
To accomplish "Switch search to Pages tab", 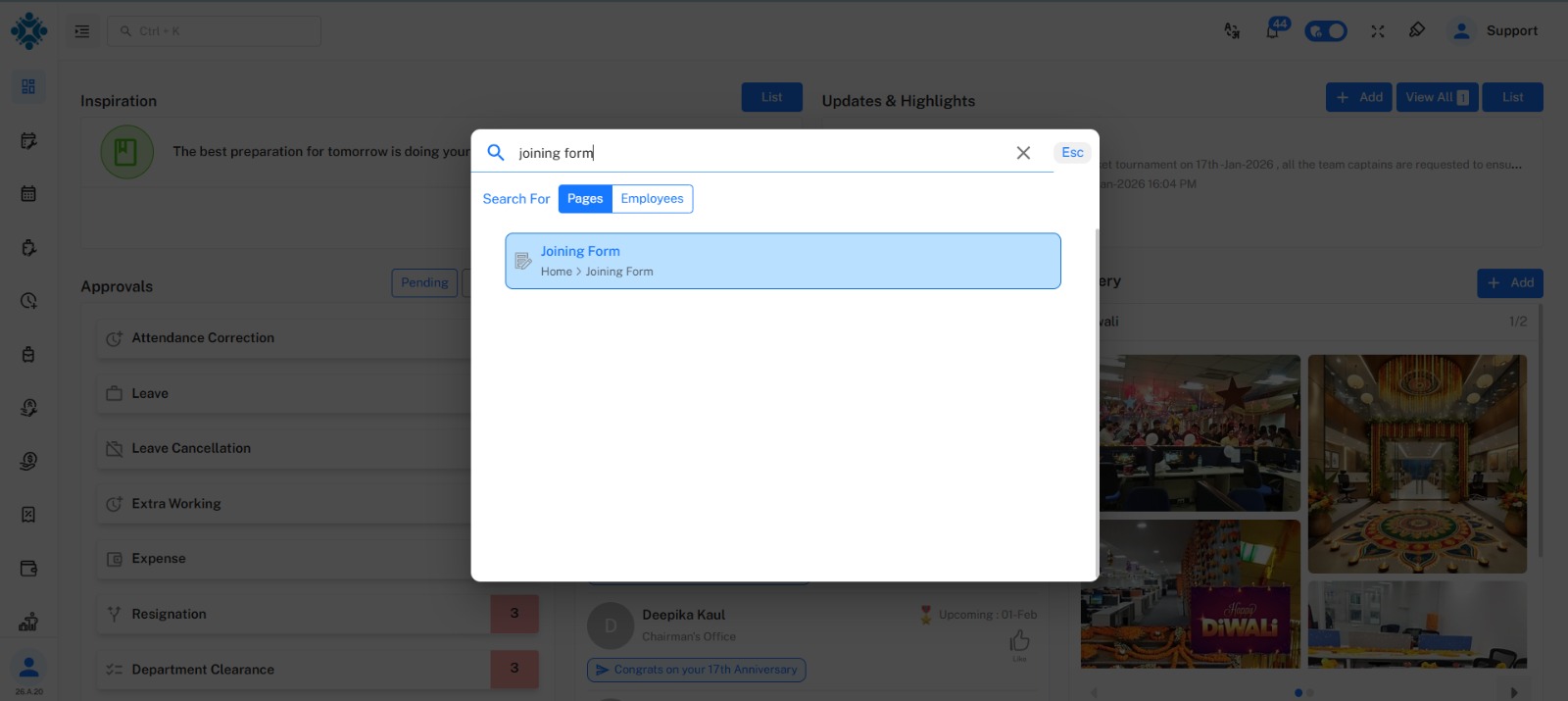I will point(585,199).
